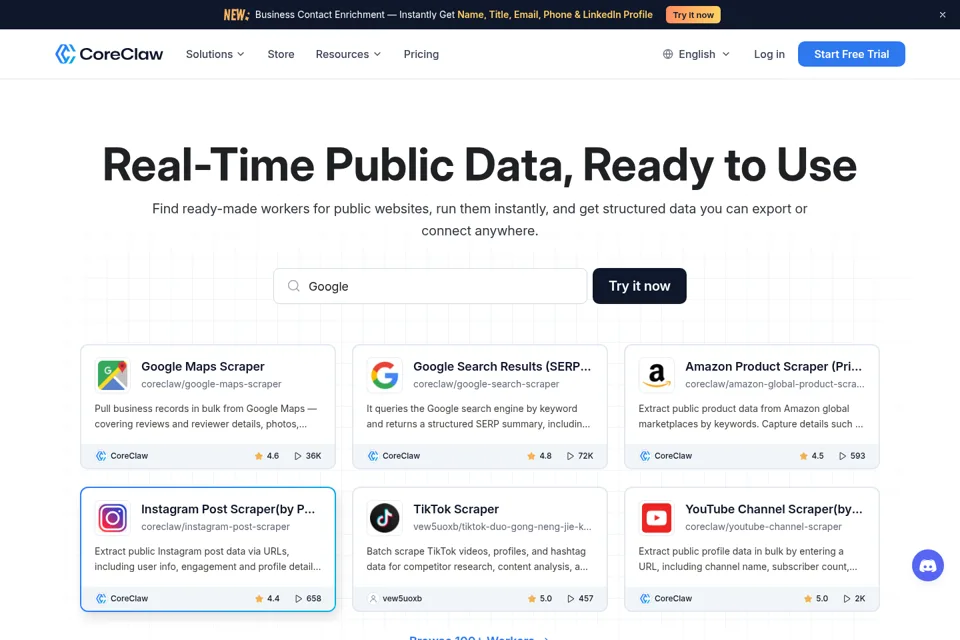Viewport: 960px width, 640px height.
Task: Click star rating 5.0 on YouTube card
Action: pyautogui.click(x=814, y=598)
